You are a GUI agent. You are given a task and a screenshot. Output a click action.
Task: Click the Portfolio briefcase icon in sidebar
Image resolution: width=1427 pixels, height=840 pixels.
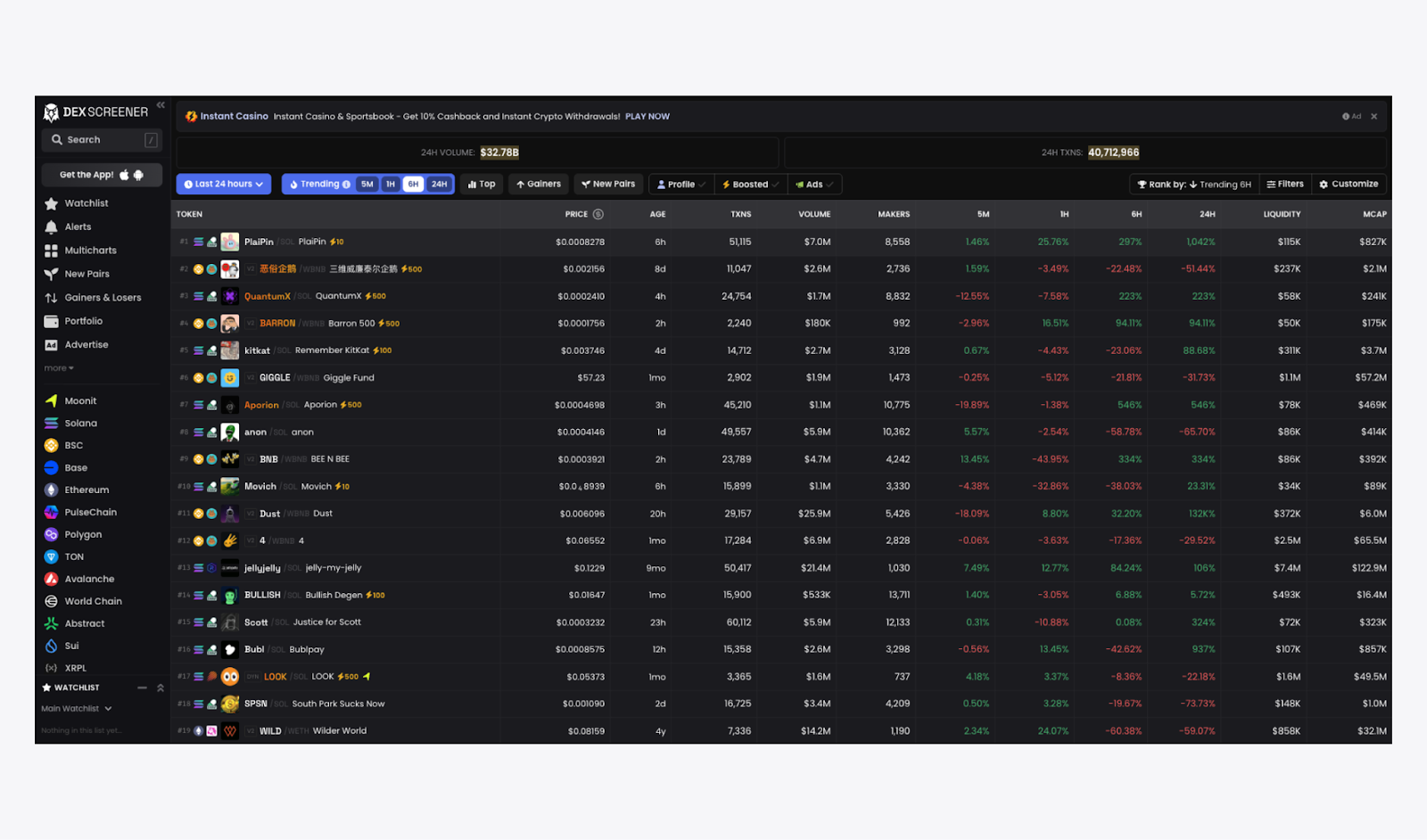click(54, 320)
